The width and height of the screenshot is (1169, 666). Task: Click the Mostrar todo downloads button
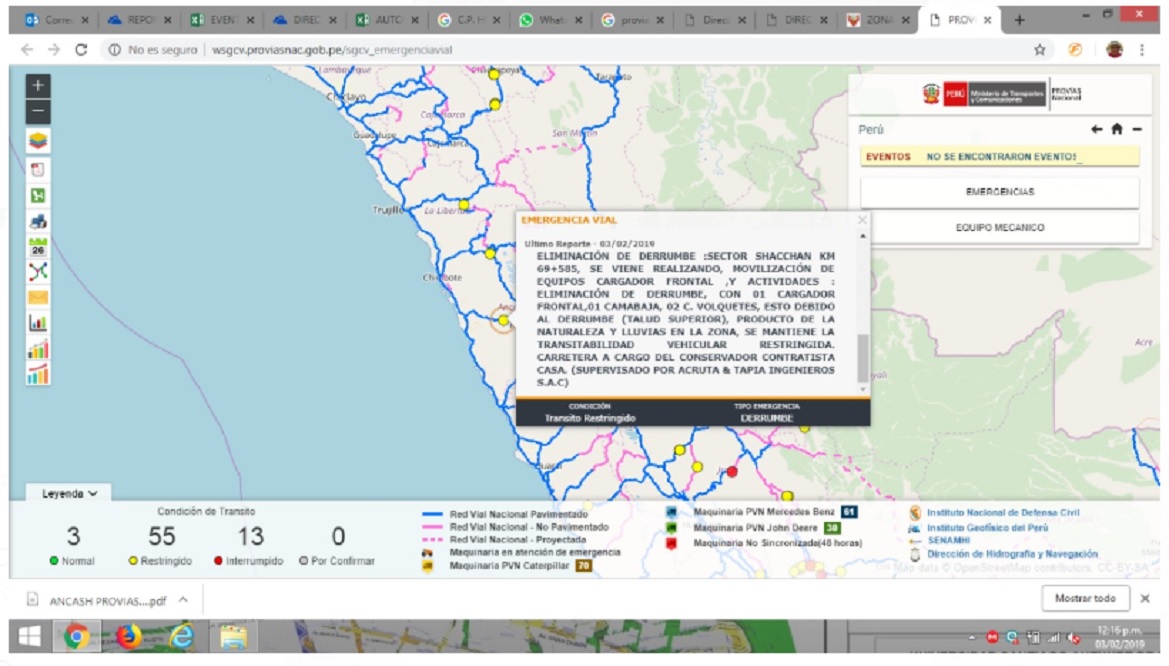tap(1085, 599)
